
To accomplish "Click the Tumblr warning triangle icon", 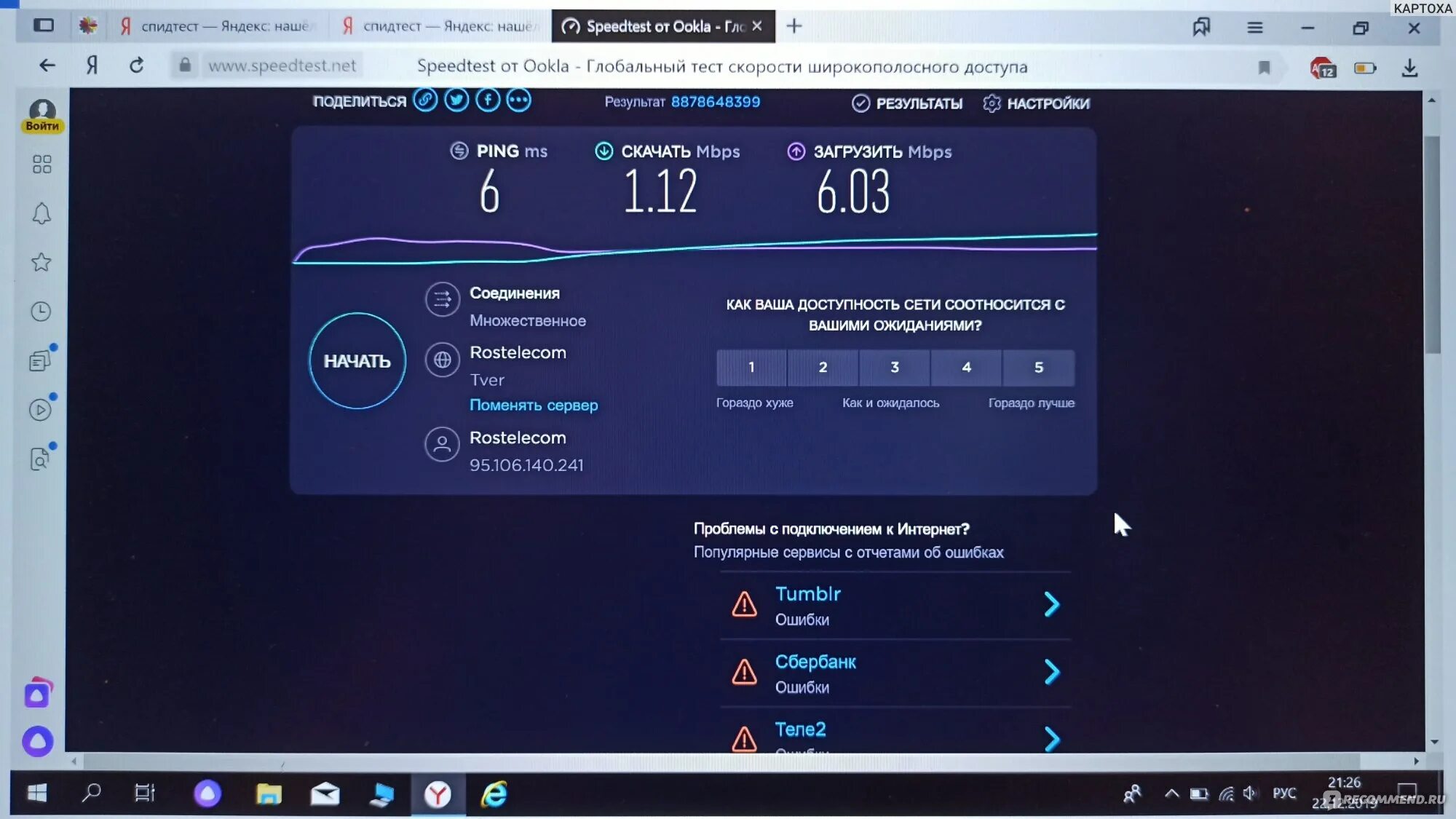I will 744,604.
